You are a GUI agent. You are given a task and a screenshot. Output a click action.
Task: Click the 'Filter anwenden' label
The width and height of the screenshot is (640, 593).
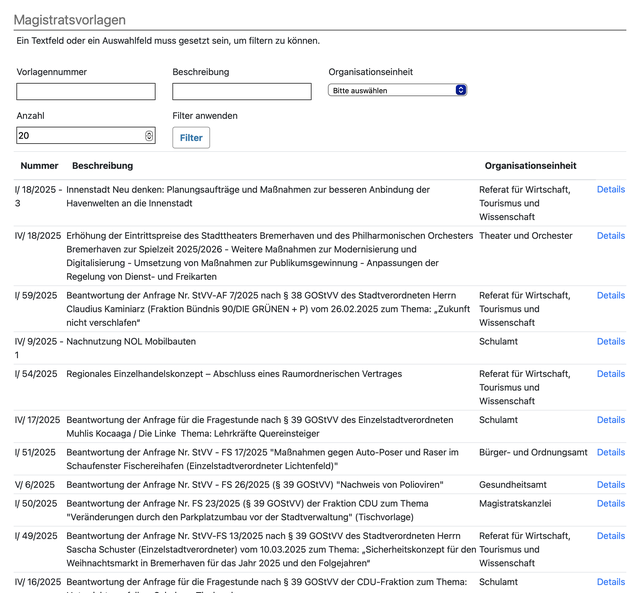205,115
